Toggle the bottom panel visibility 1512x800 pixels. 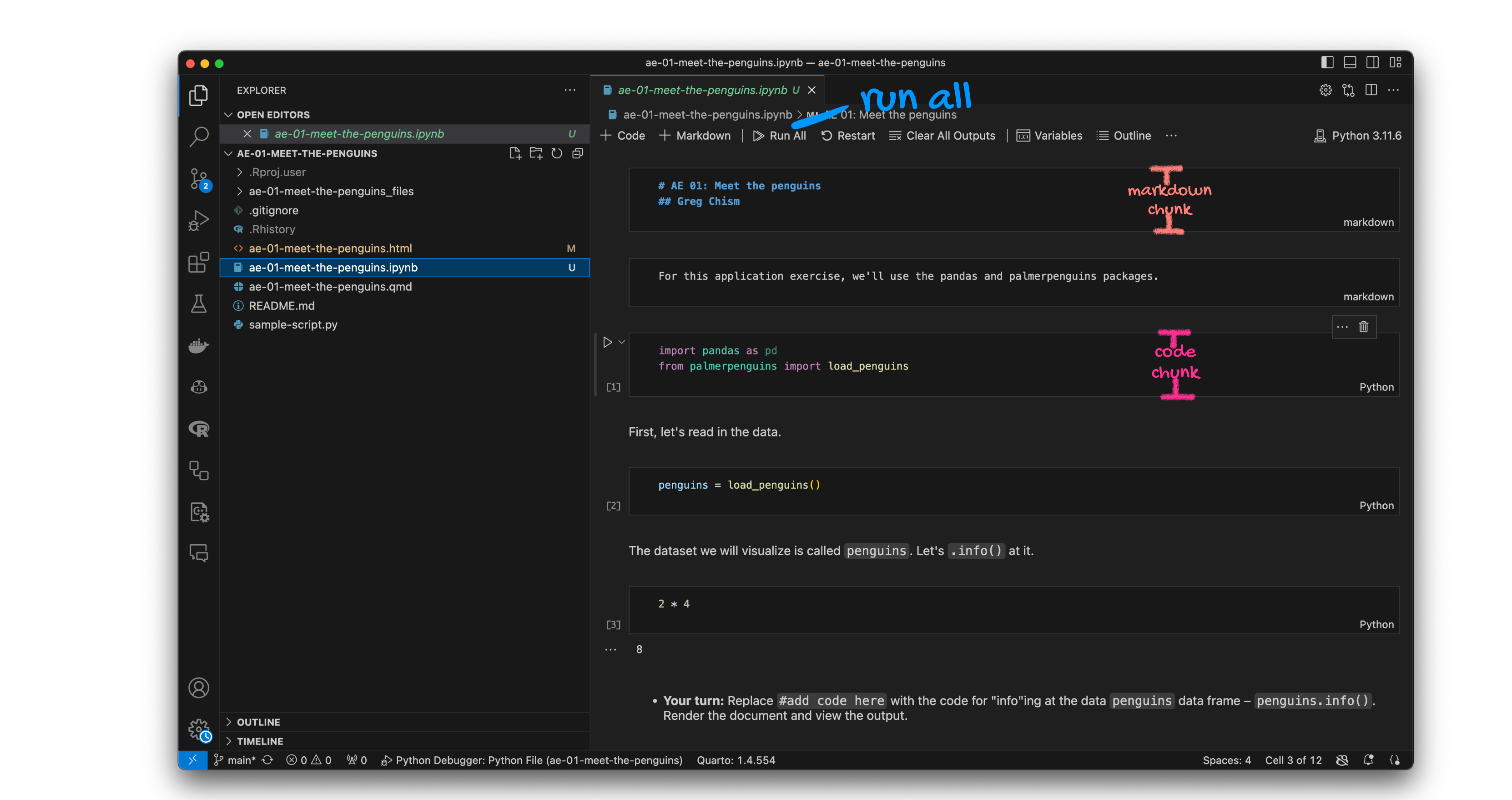point(1350,62)
